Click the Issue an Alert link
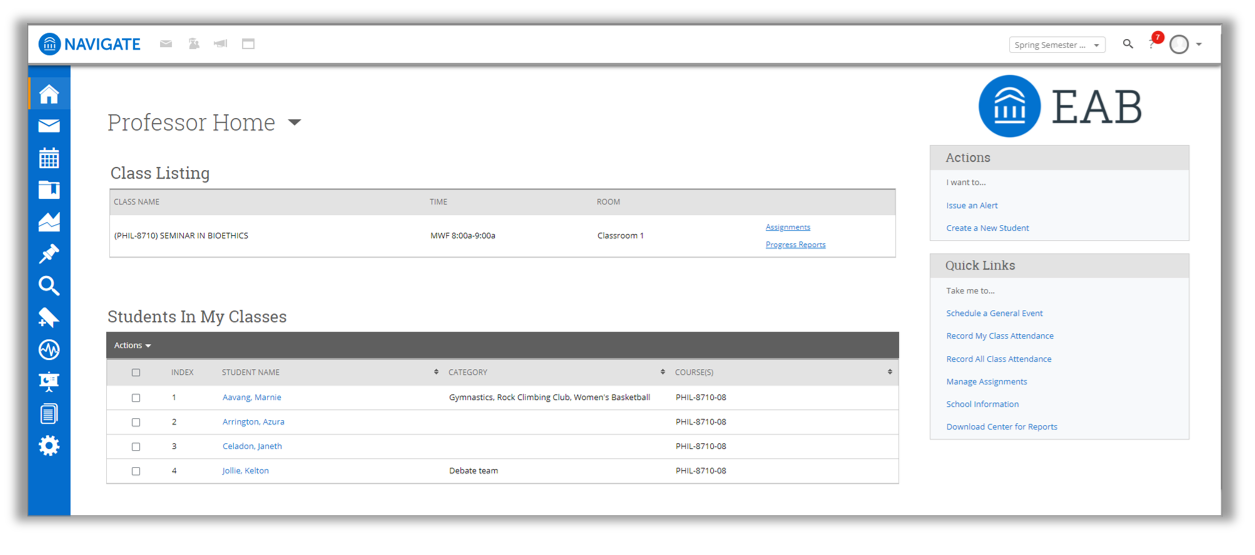Image resolution: width=1255 pixels, height=555 pixels. tap(971, 205)
